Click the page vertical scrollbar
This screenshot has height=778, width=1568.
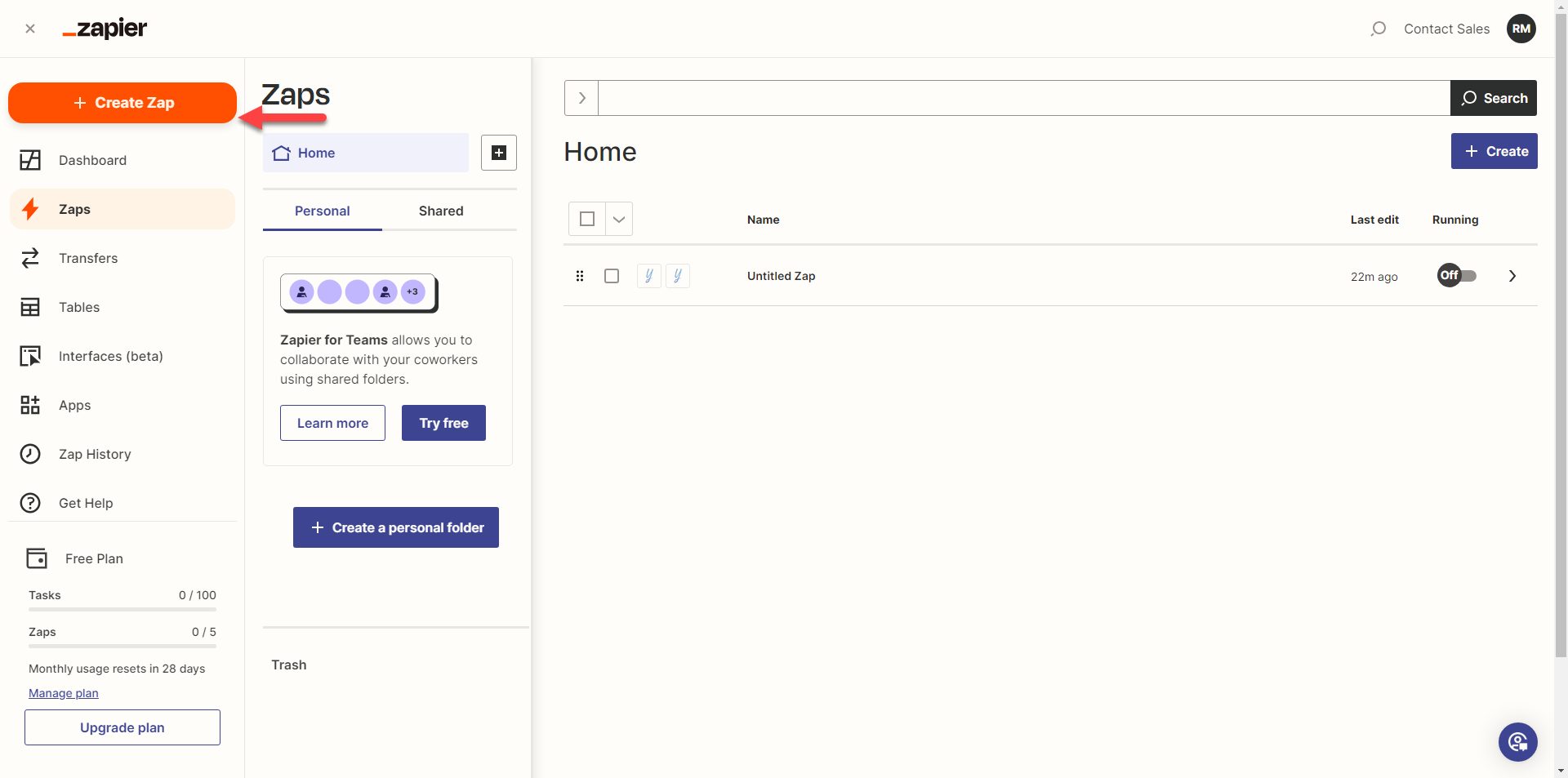pos(1561,335)
